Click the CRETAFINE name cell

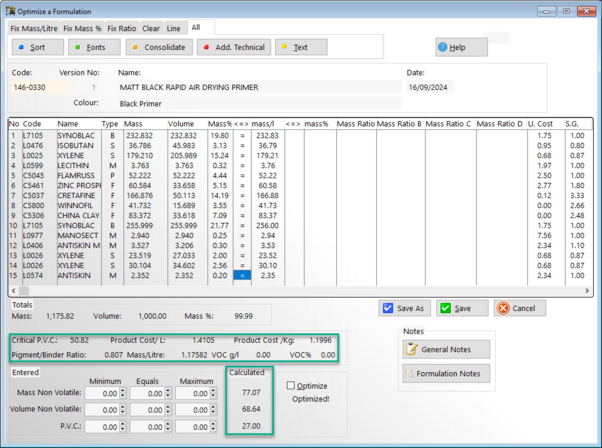[x=77, y=195]
